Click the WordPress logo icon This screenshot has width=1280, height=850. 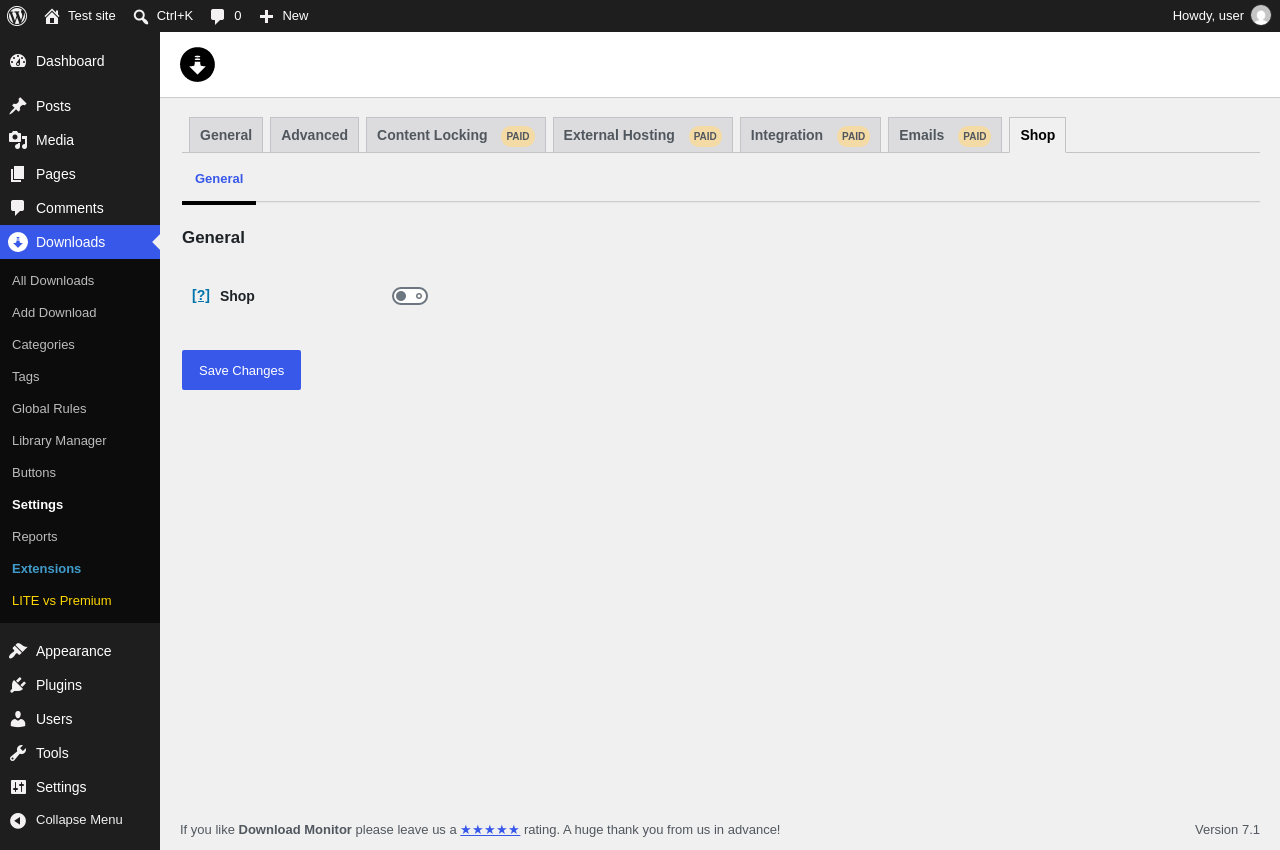[x=17, y=16]
